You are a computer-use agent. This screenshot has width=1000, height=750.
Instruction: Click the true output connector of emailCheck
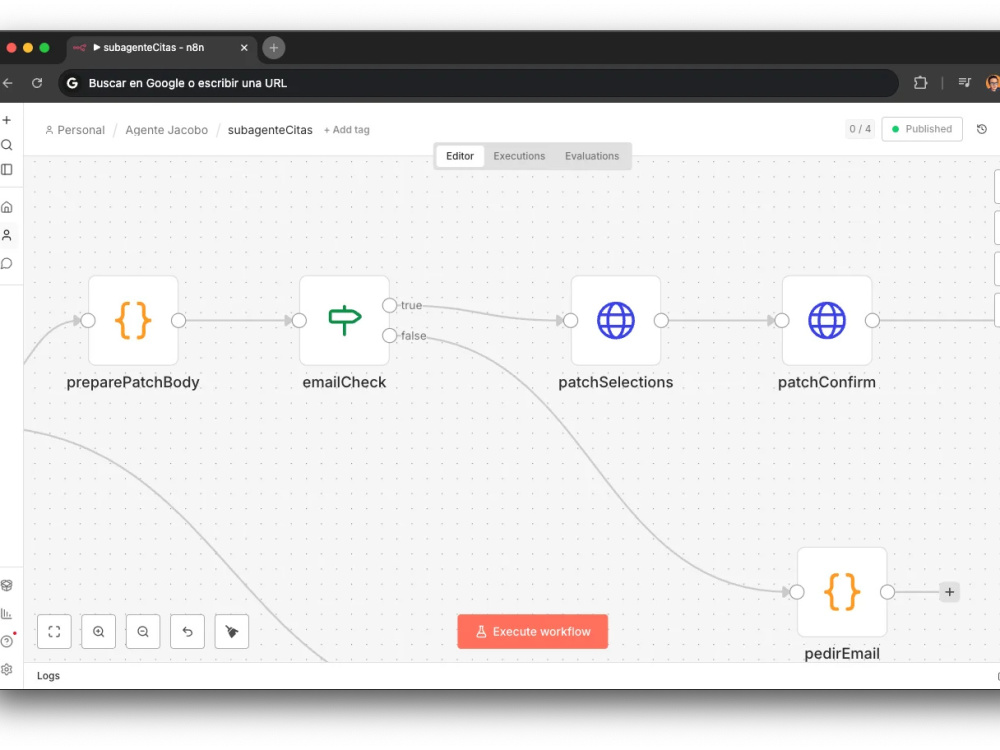click(389, 305)
